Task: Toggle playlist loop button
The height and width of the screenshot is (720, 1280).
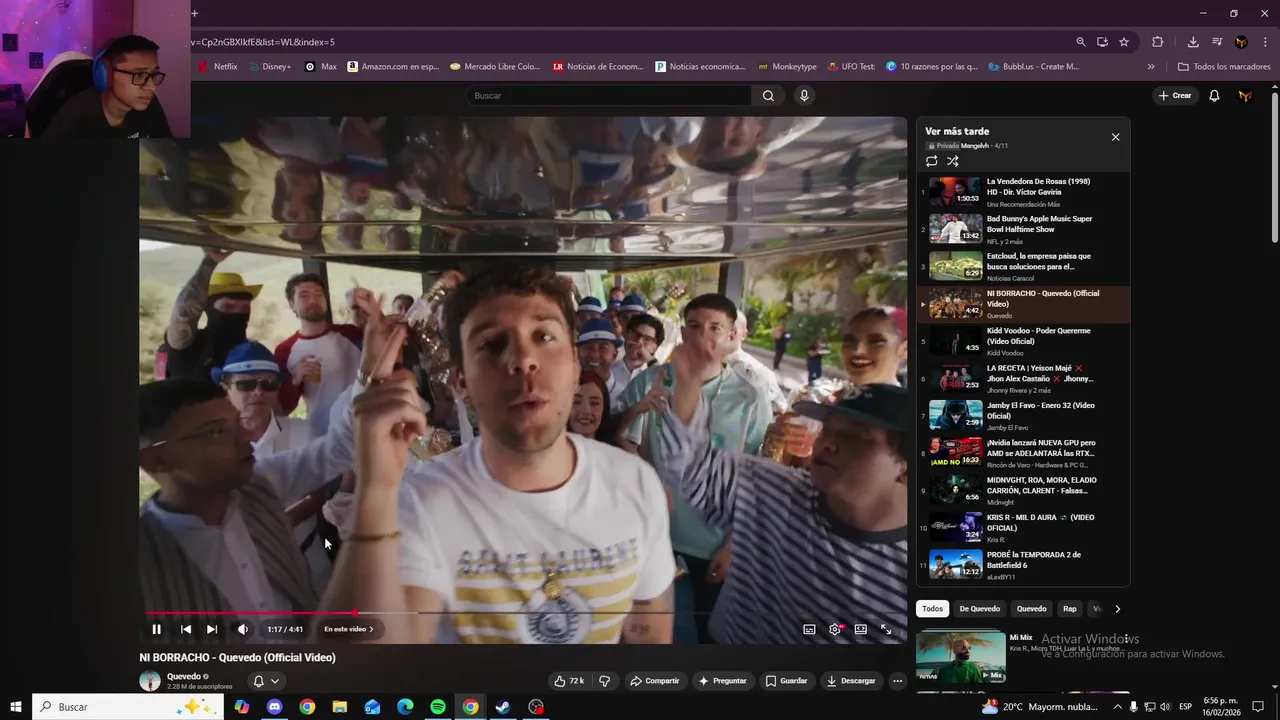Action: [932, 161]
